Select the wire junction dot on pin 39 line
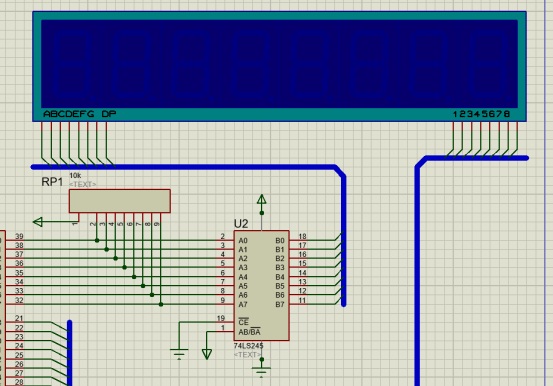 pos(97,241)
